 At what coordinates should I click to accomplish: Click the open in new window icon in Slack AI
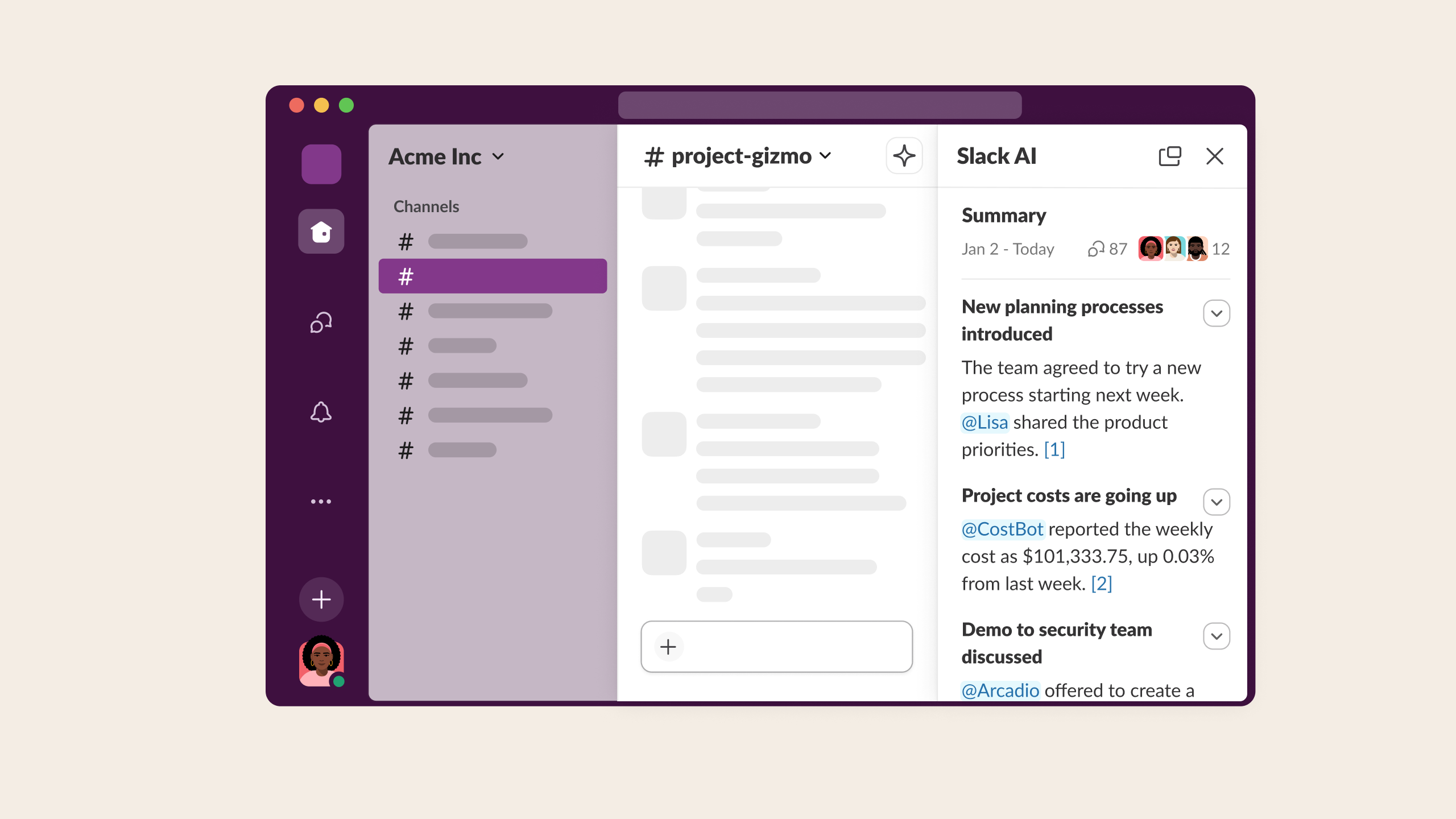pyautogui.click(x=1170, y=156)
